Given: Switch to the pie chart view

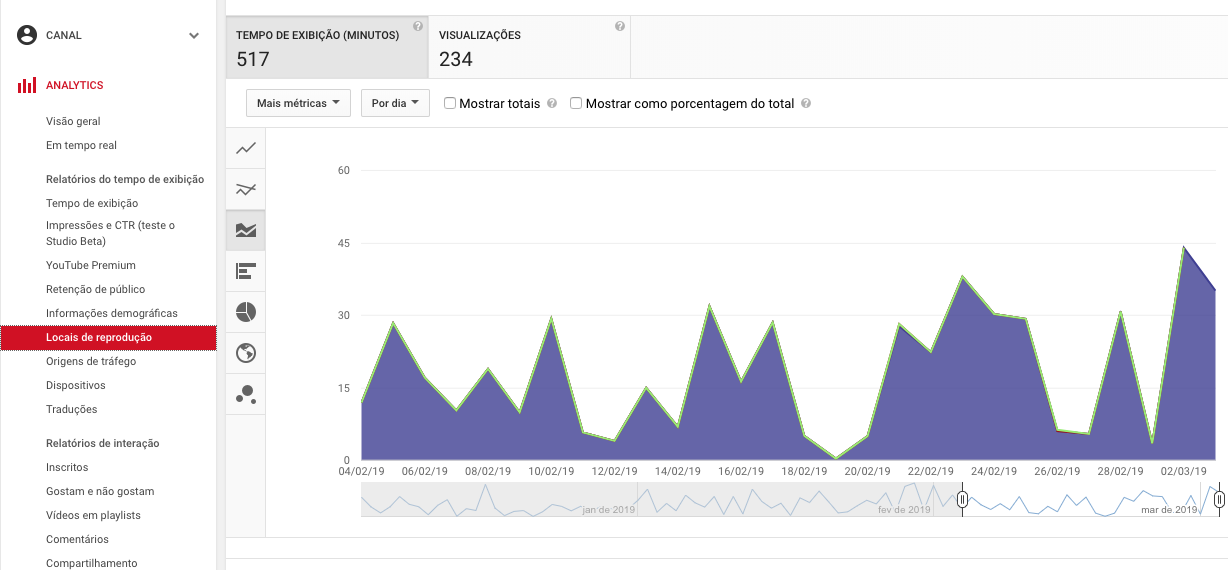Looking at the screenshot, I should coord(246,312).
